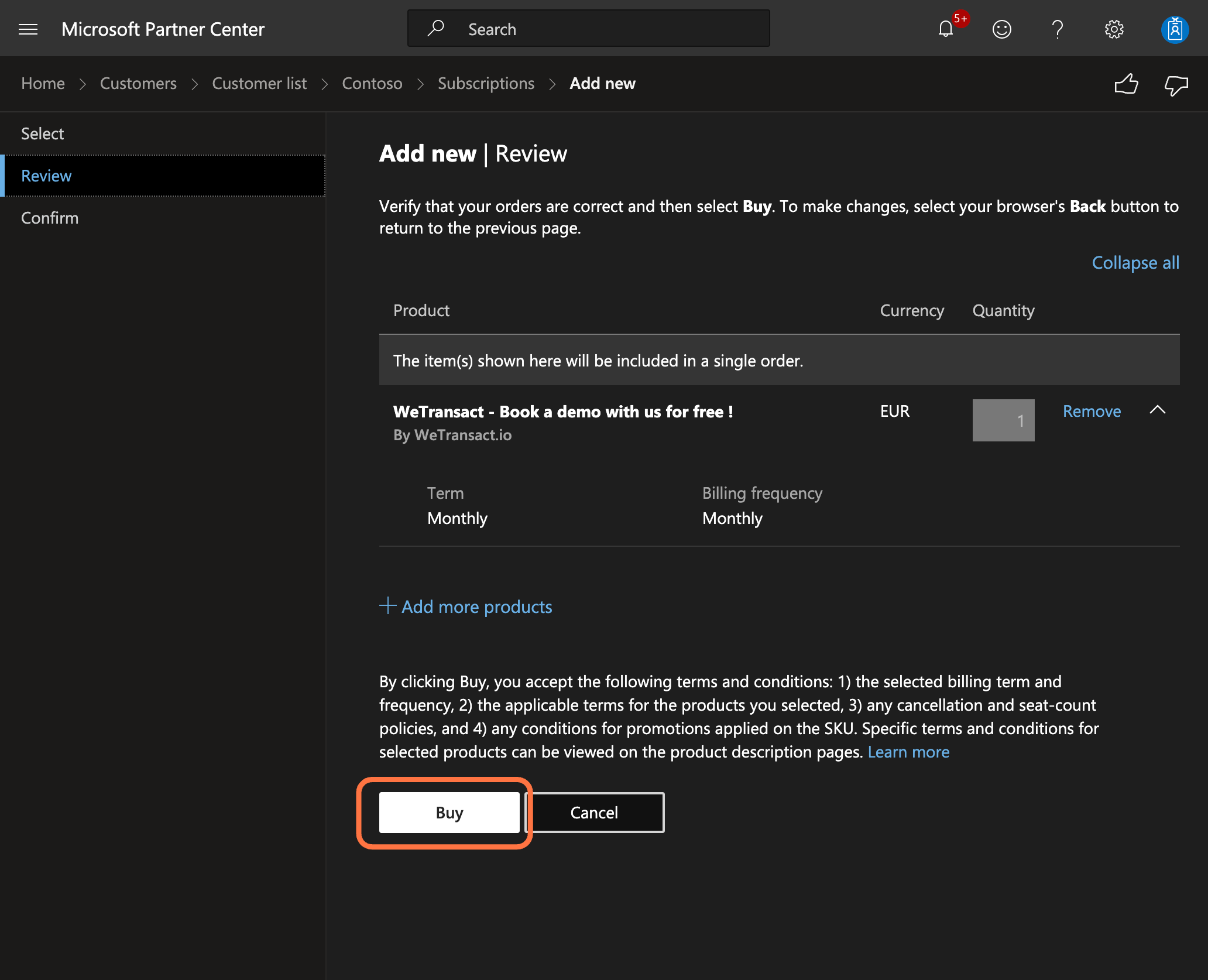Viewport: 1208px width, 980px height.
Task: Open settings gear in header
Action: (1114, 29)
